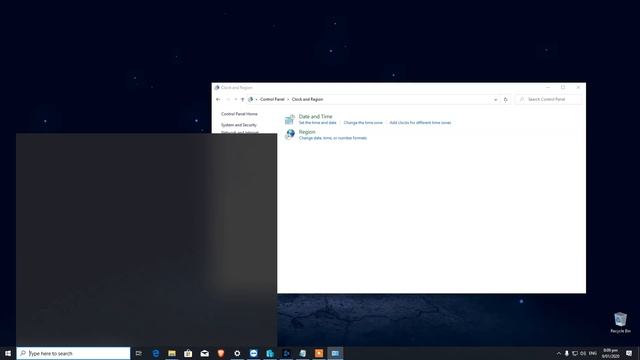Click 'Clock and Region' in the breadcrumb
Viewport: 640px width, 360px height.
pyautogui.click(x=307, y=99)
